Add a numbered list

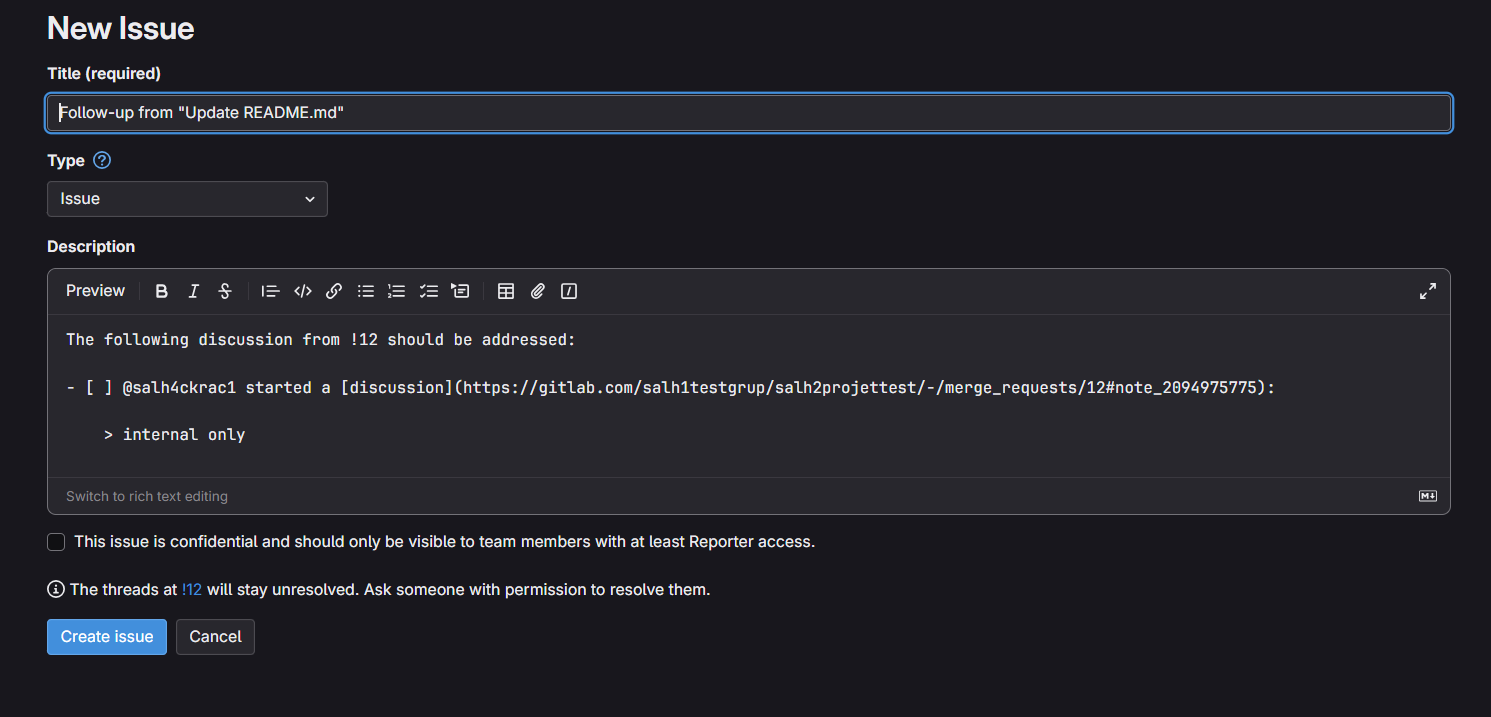pyautogui.click(x=397, y=291)
